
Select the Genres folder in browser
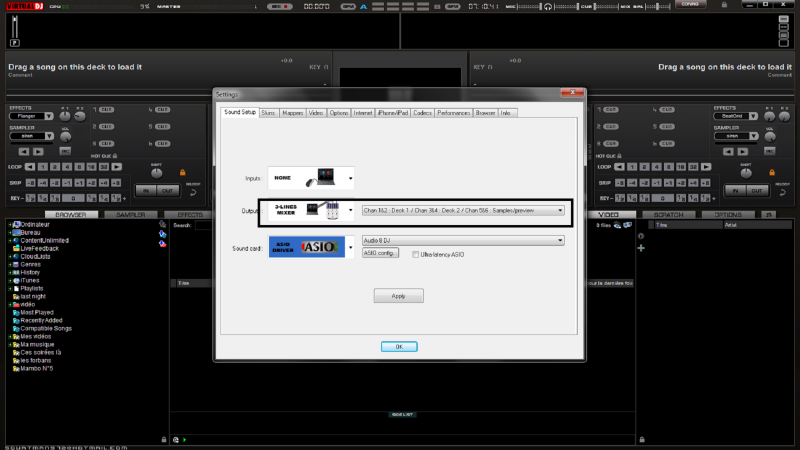coord(30,265)
